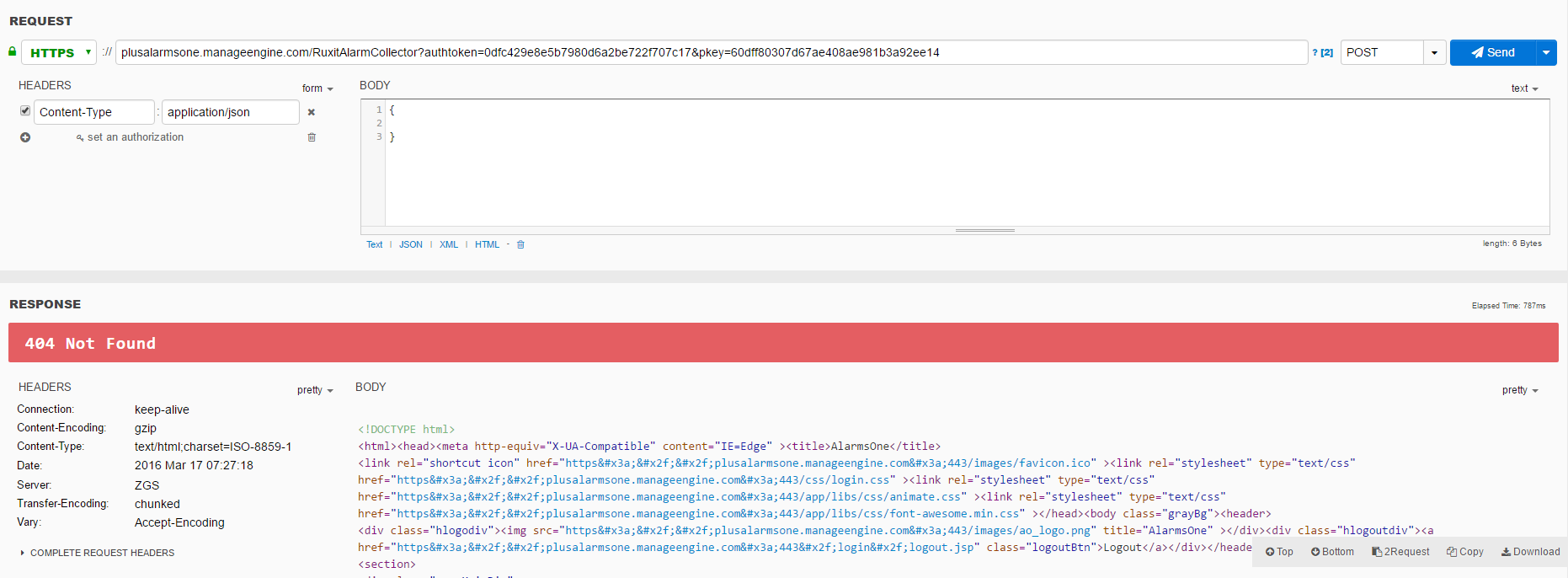Click the 2Request button

pos(1400,552)
